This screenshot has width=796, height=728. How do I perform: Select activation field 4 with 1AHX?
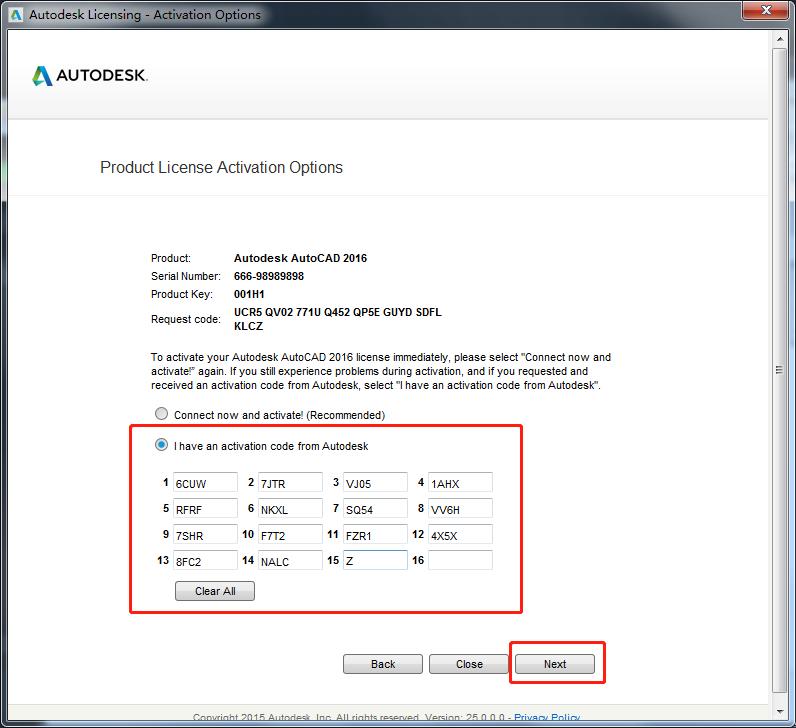click(460, 483)
